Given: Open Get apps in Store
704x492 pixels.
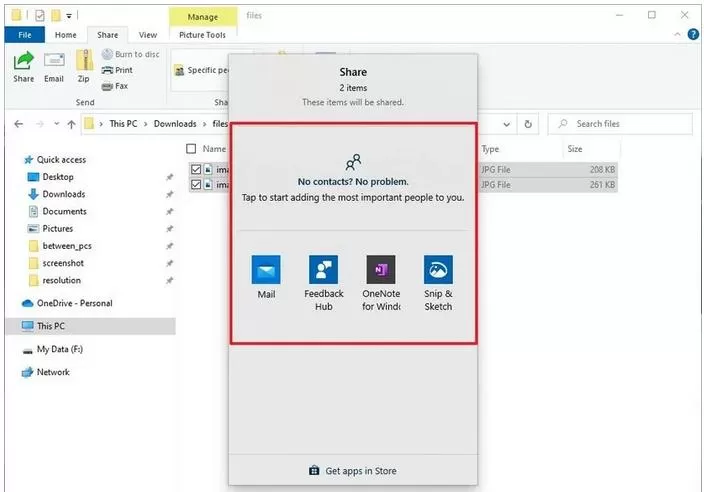Looking at the screenshot, I should coord(353,470).
